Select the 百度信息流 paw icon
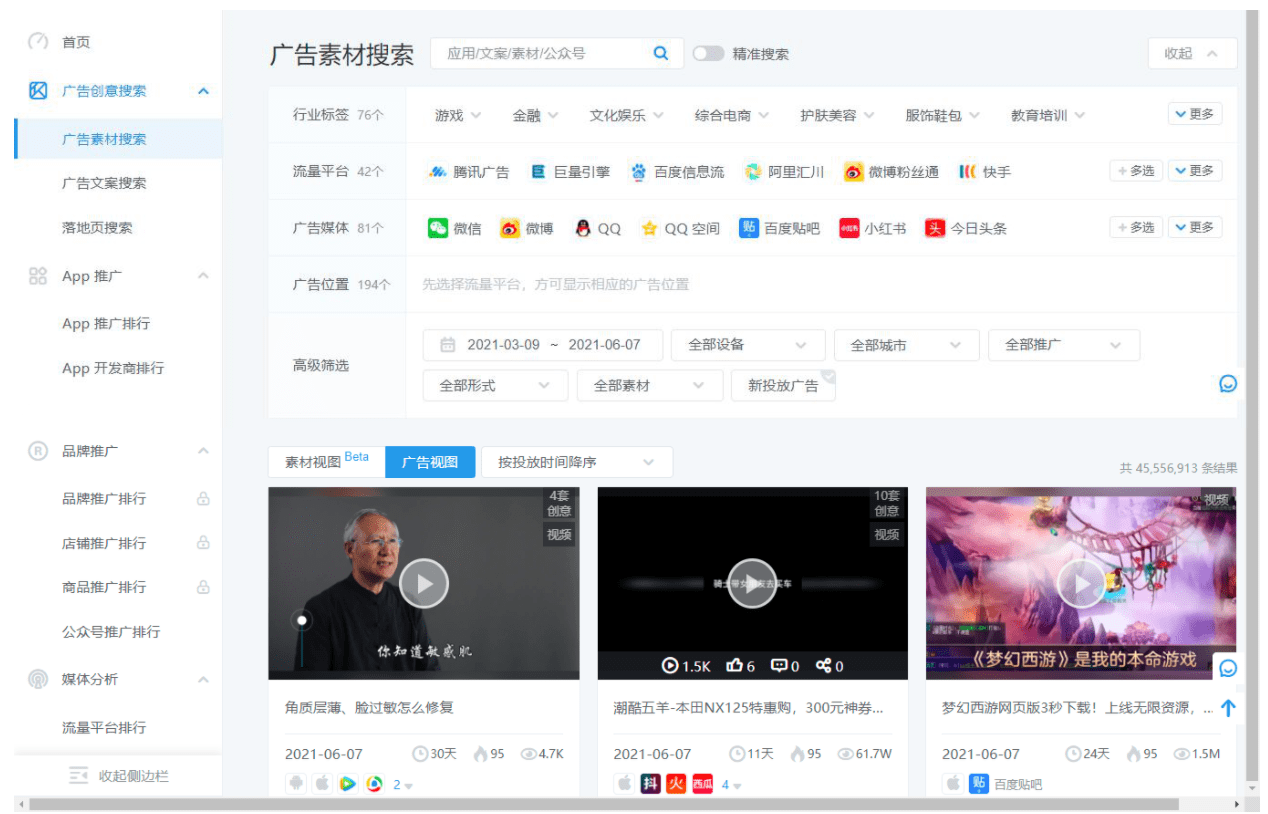Screen dimensions: 1268x814 click(x=639, y=172)
